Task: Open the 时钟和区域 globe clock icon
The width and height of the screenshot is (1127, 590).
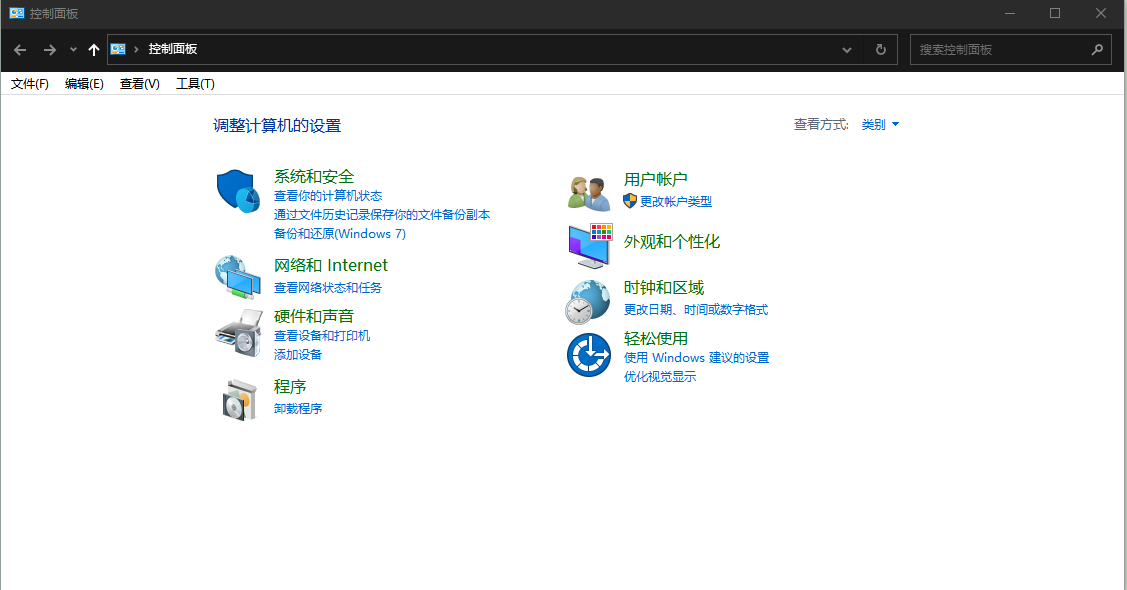Action: [x=588, y=303]
